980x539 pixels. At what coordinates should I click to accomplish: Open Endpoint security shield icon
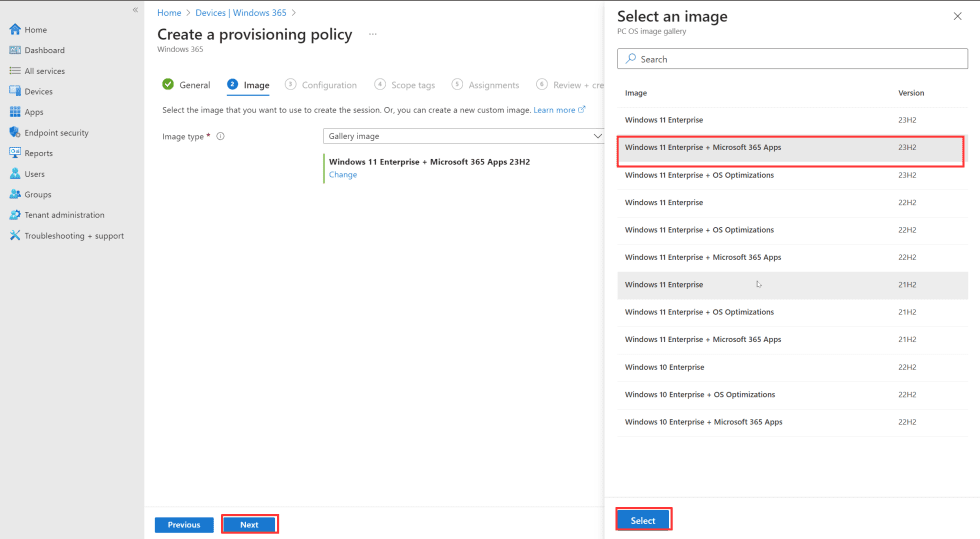[x=15, y=133]
